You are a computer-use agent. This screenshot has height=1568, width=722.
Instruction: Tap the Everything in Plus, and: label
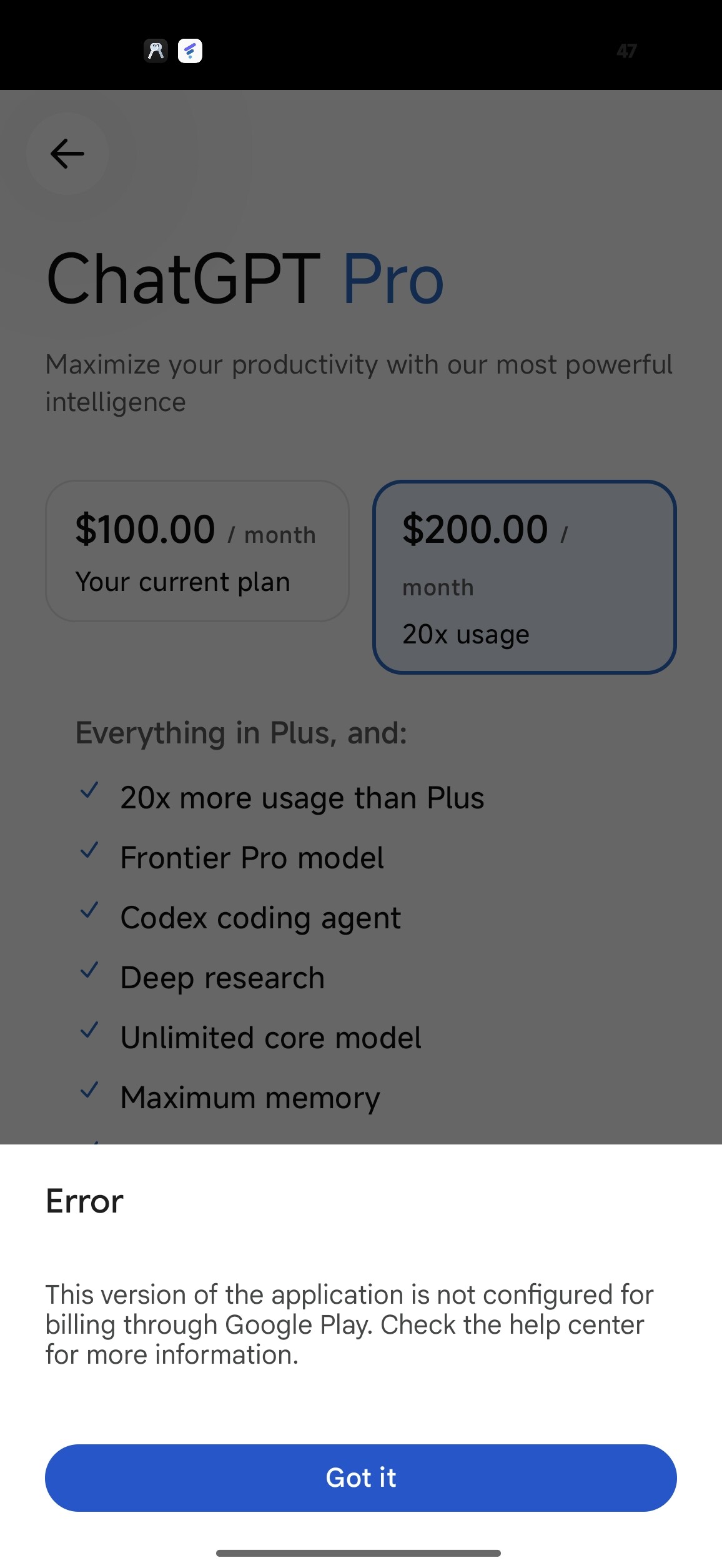(241, 733)
